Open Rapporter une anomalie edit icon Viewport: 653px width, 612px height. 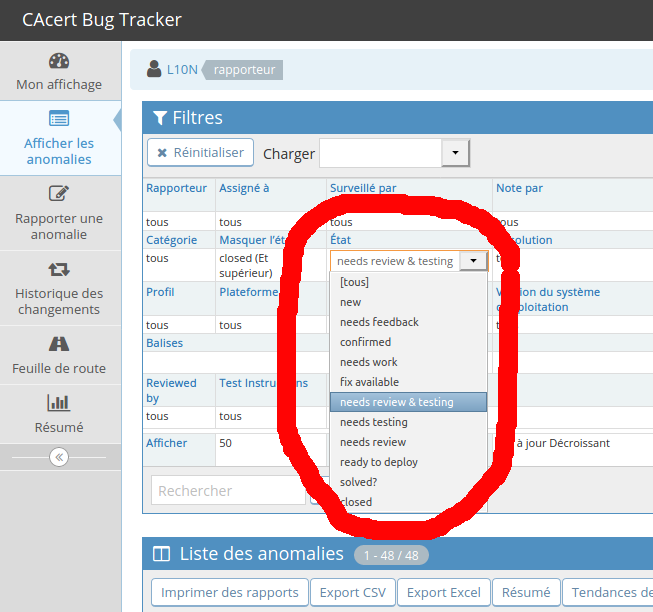59,194
